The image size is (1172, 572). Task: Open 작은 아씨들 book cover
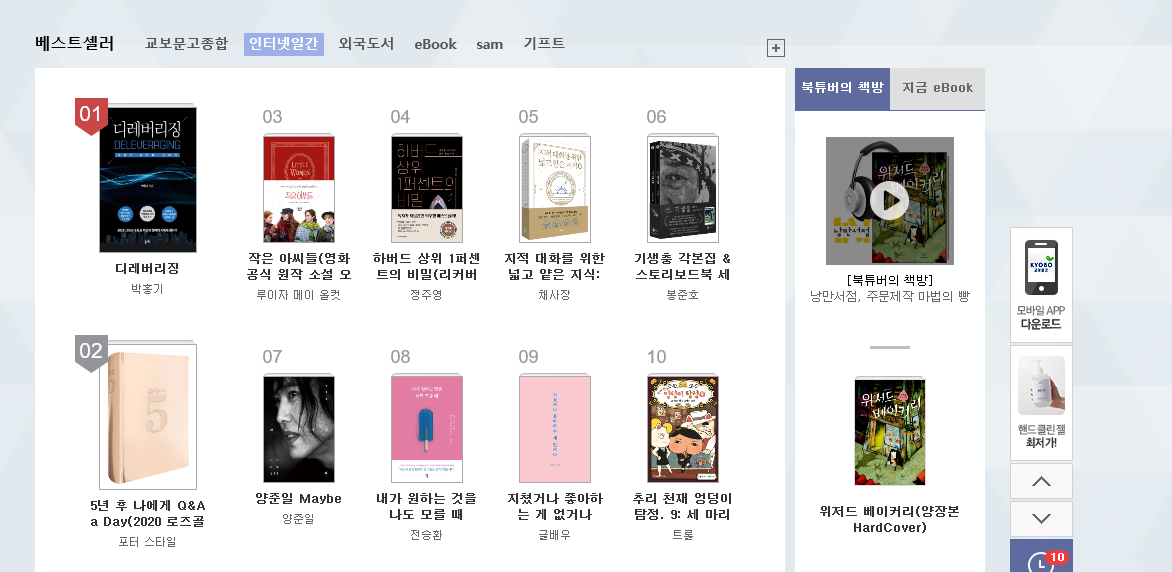[x=299, y=188]
